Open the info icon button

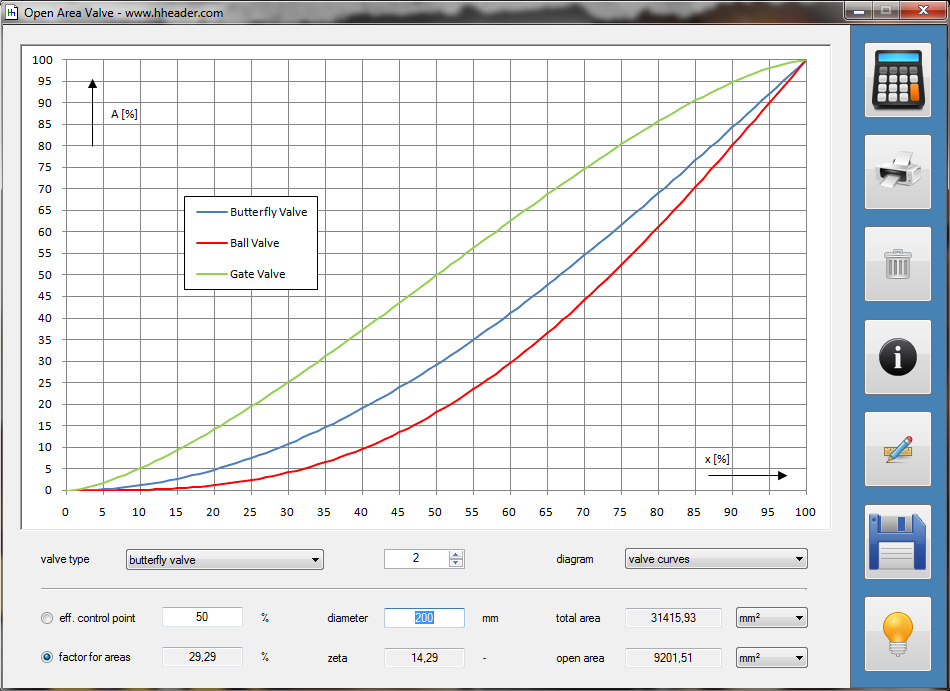pyautogui.click(x=897, y=357)
